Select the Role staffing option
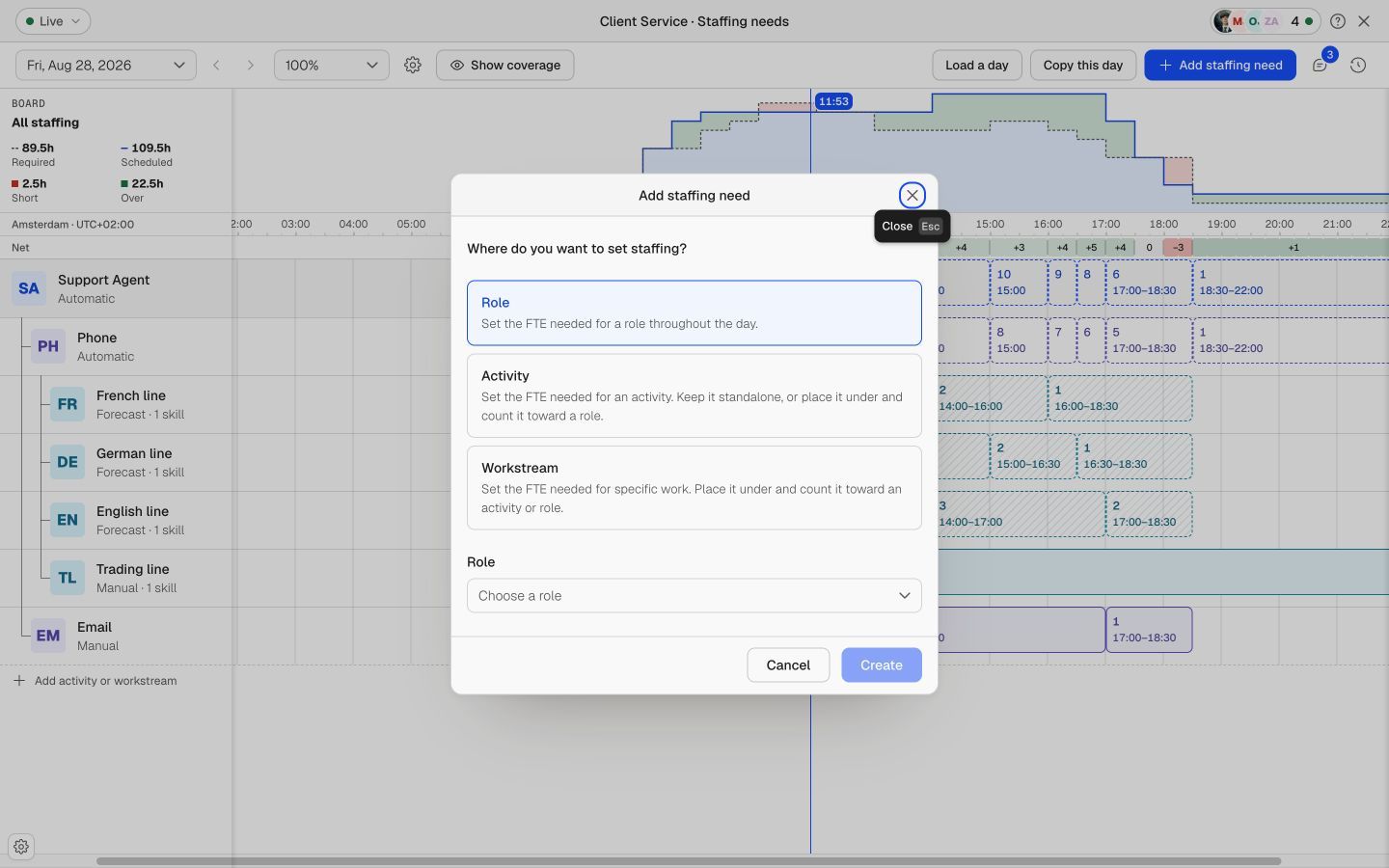1389x868 pixels. tap(694, 312)
